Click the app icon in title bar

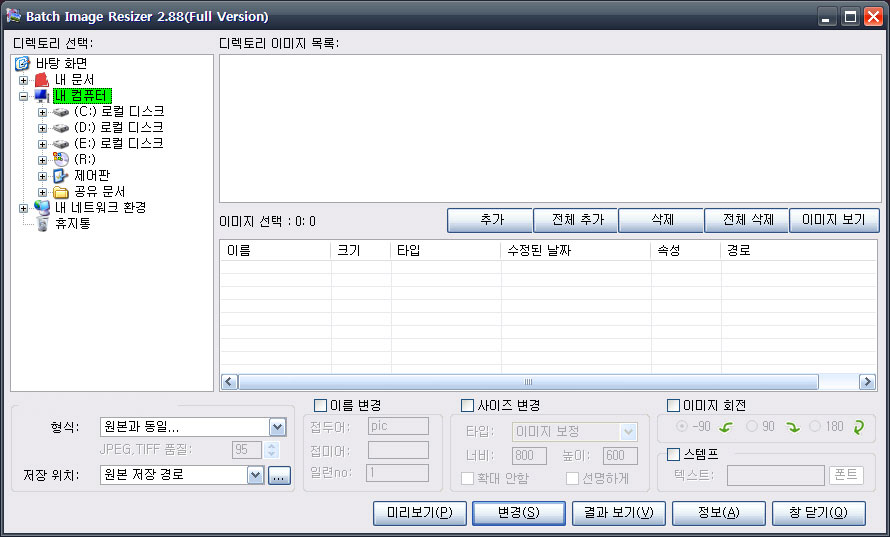(x=14, y=16)
